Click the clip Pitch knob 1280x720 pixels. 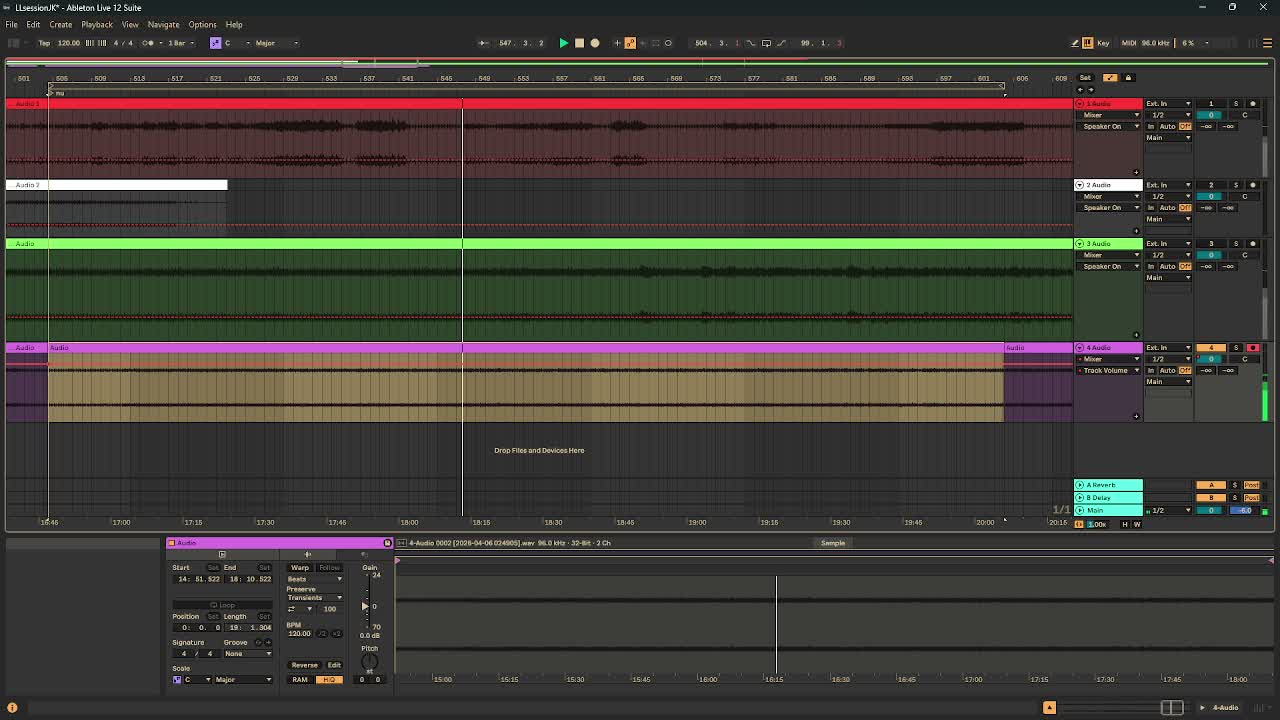point(369,661)
